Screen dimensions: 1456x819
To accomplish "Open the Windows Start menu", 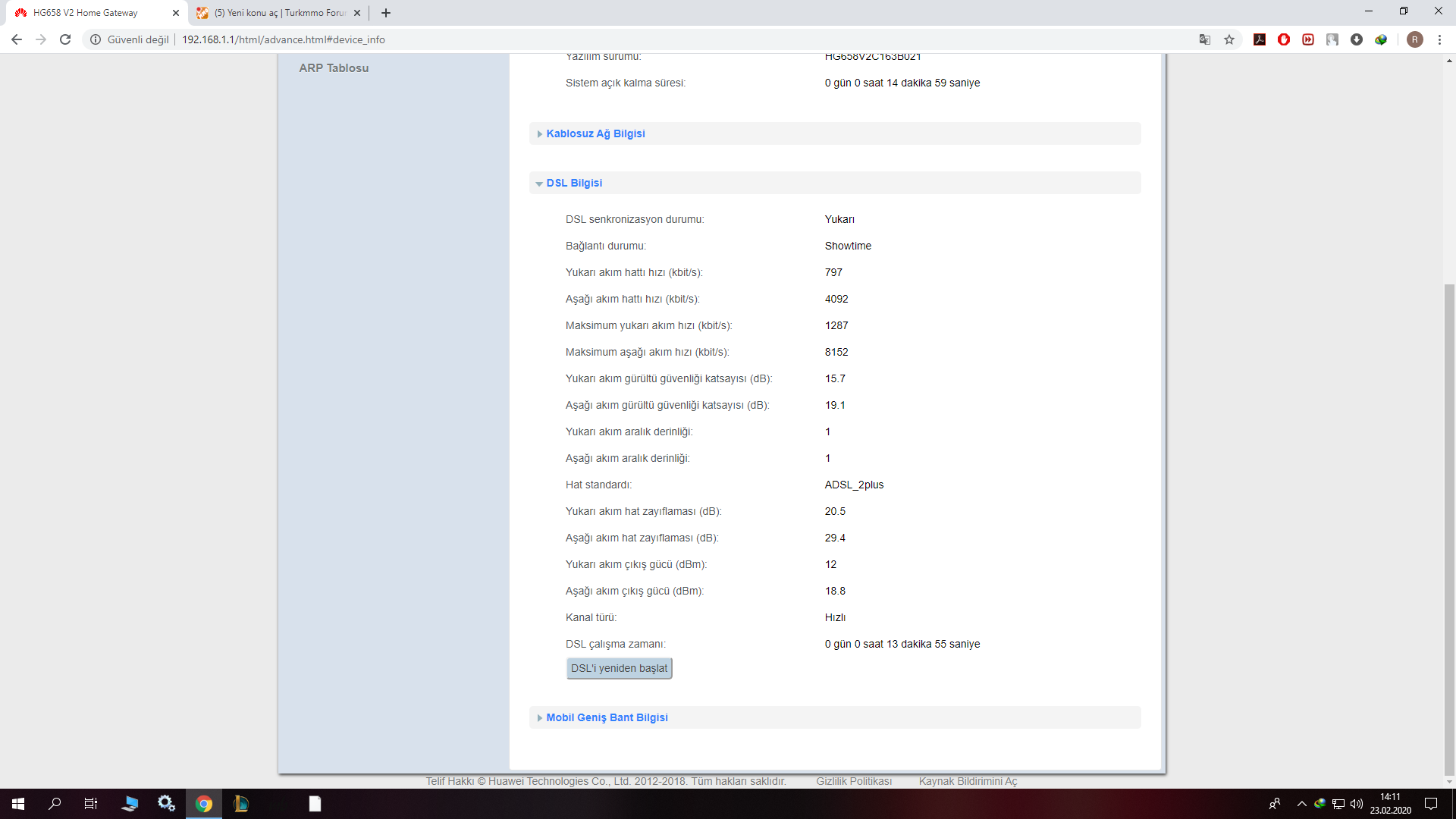I will 18,804.
